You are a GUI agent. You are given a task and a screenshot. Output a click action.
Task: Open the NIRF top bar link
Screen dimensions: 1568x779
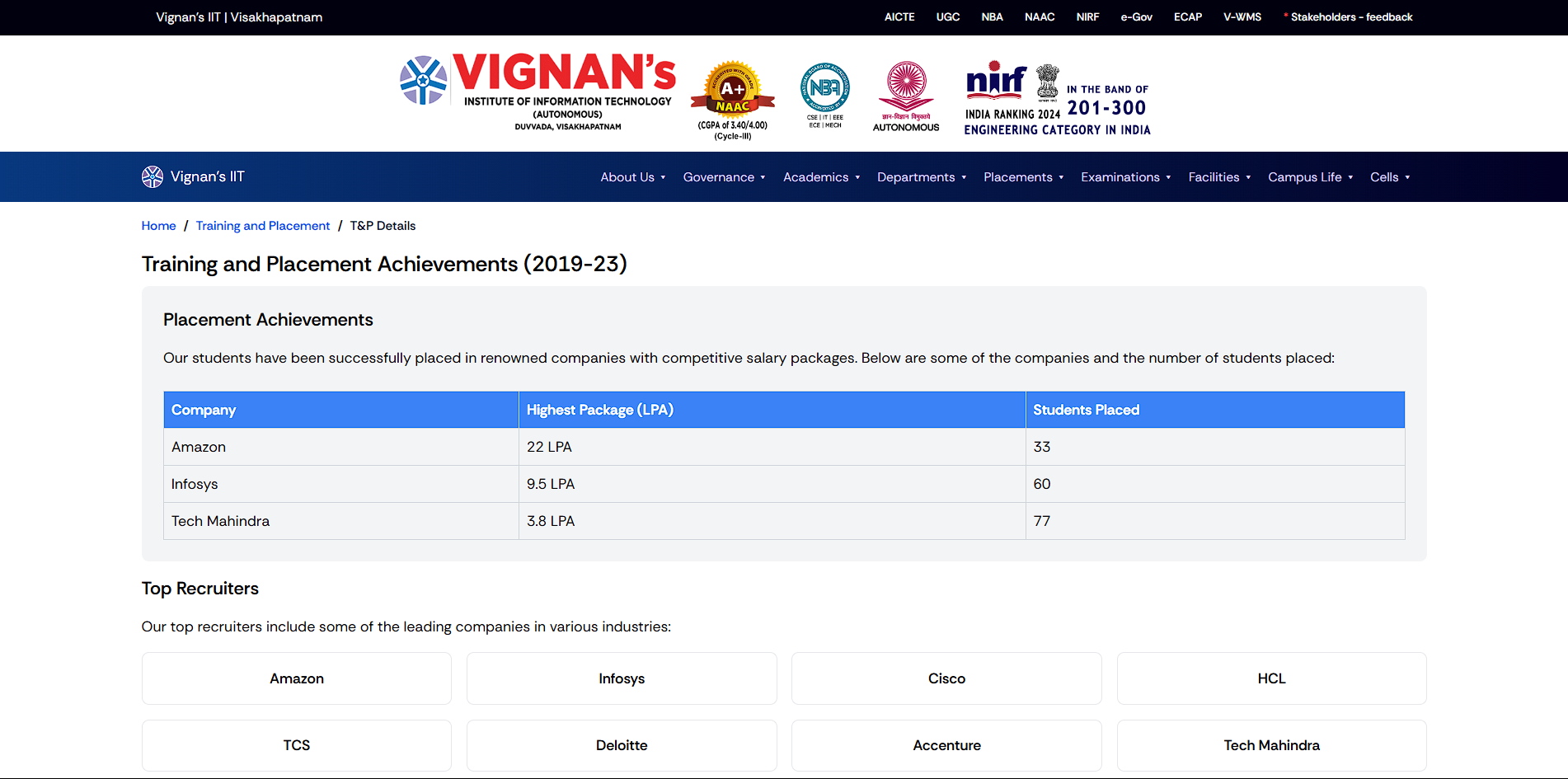[1087, 16]
